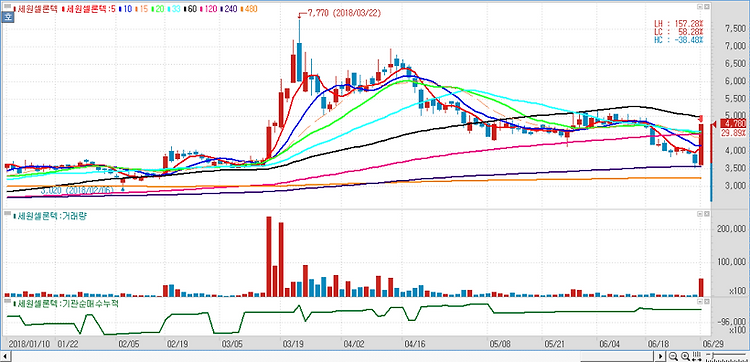The image size is (750, 362).
Task: Select the 20-day moving average legend
Action: coord(158,9)
